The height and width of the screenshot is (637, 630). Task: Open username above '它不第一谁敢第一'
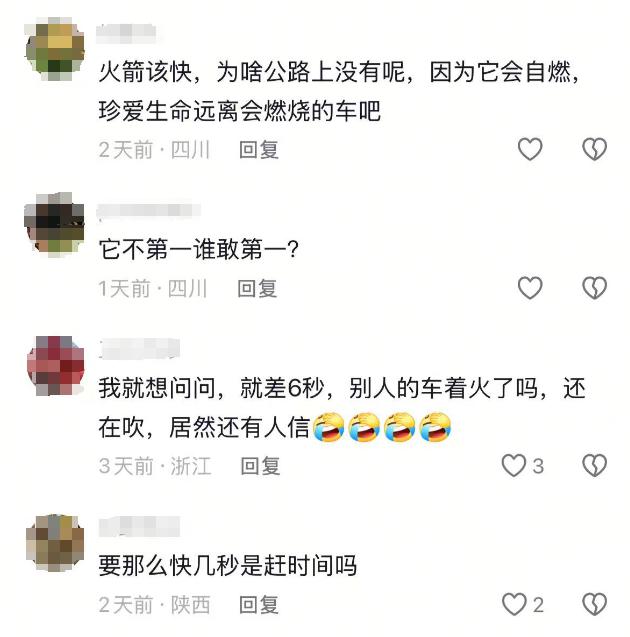[149, 211]
